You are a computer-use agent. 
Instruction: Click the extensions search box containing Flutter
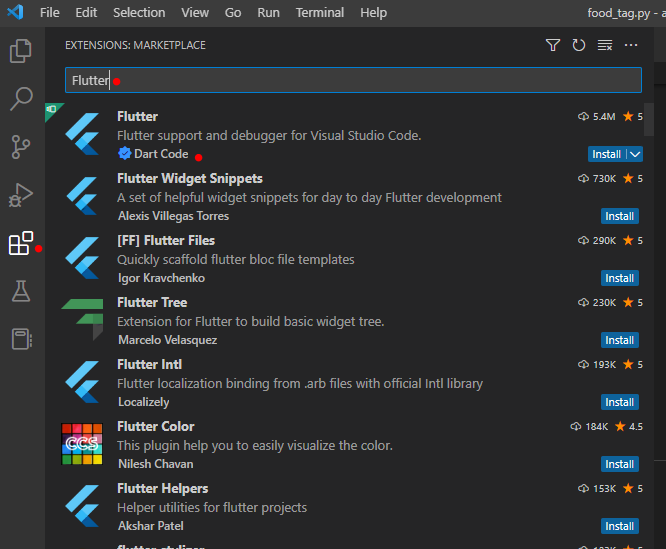pos(353,80)
